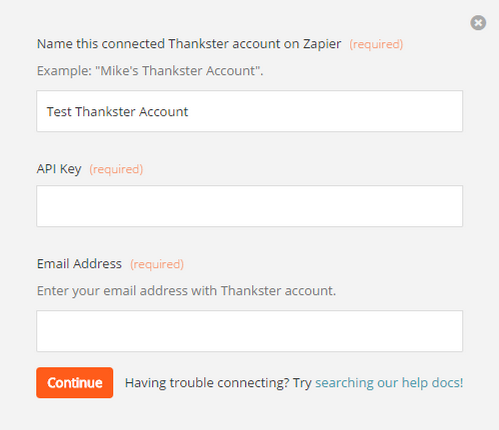Close the Thankster account connection dialog
The image size is (499, 430).
pyautogui.click(x=478, y=23)
